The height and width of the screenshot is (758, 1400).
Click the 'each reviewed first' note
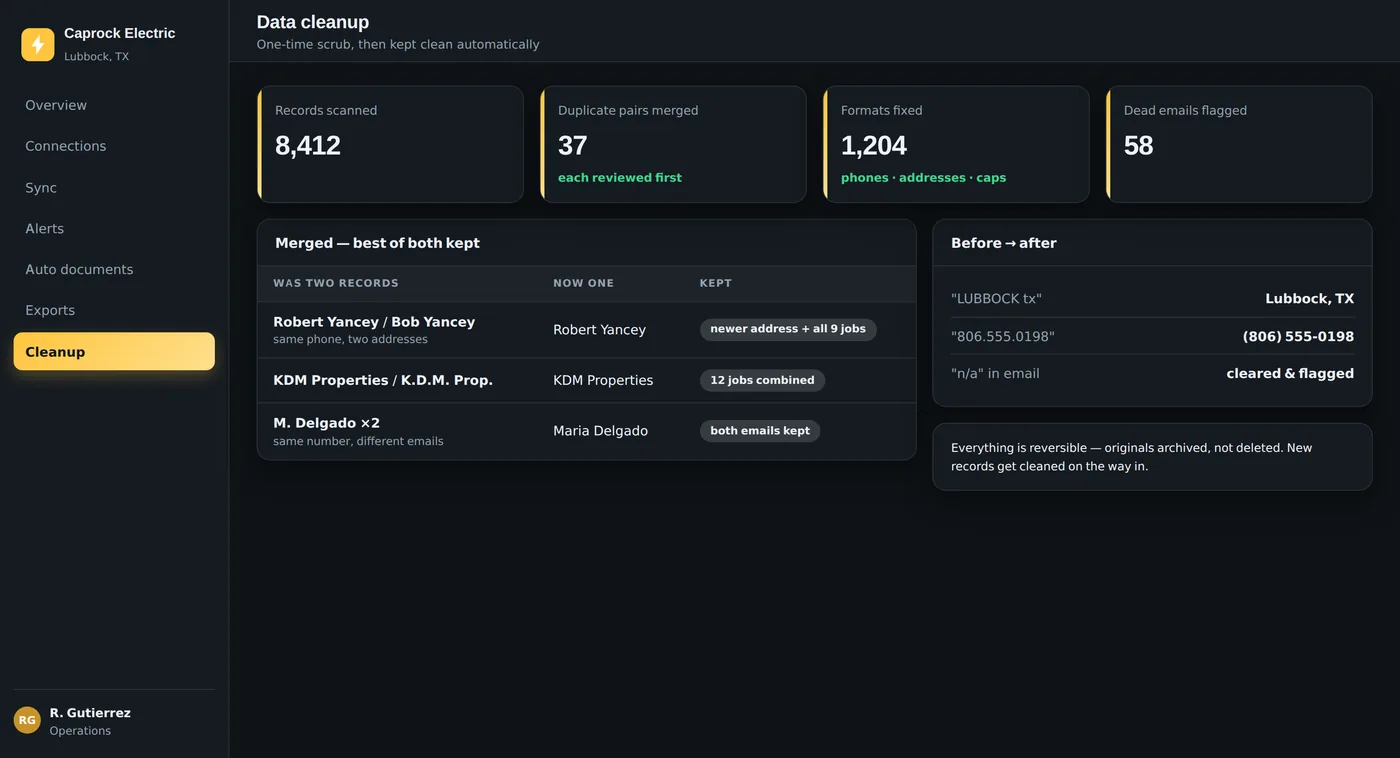click(x=620, y=178)
